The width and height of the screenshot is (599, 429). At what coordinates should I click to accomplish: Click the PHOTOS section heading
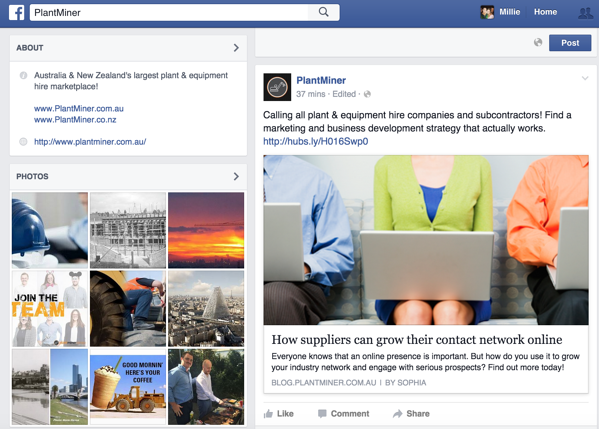pyautogui.click(x=32, y=176)
